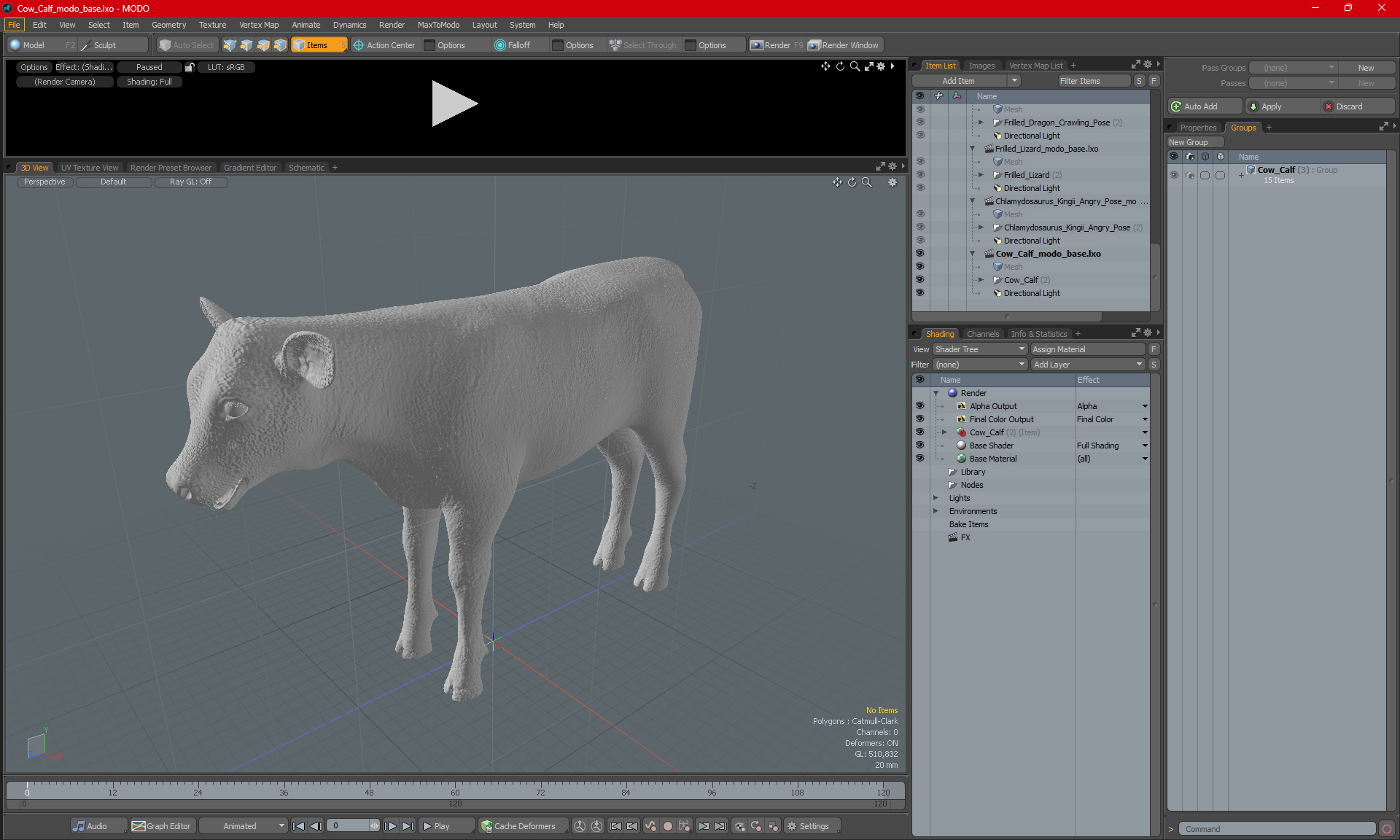Toggle visibility of Base Material layer
The width and height of the screenshot is (1400, 840).
[x=919, y=459]
